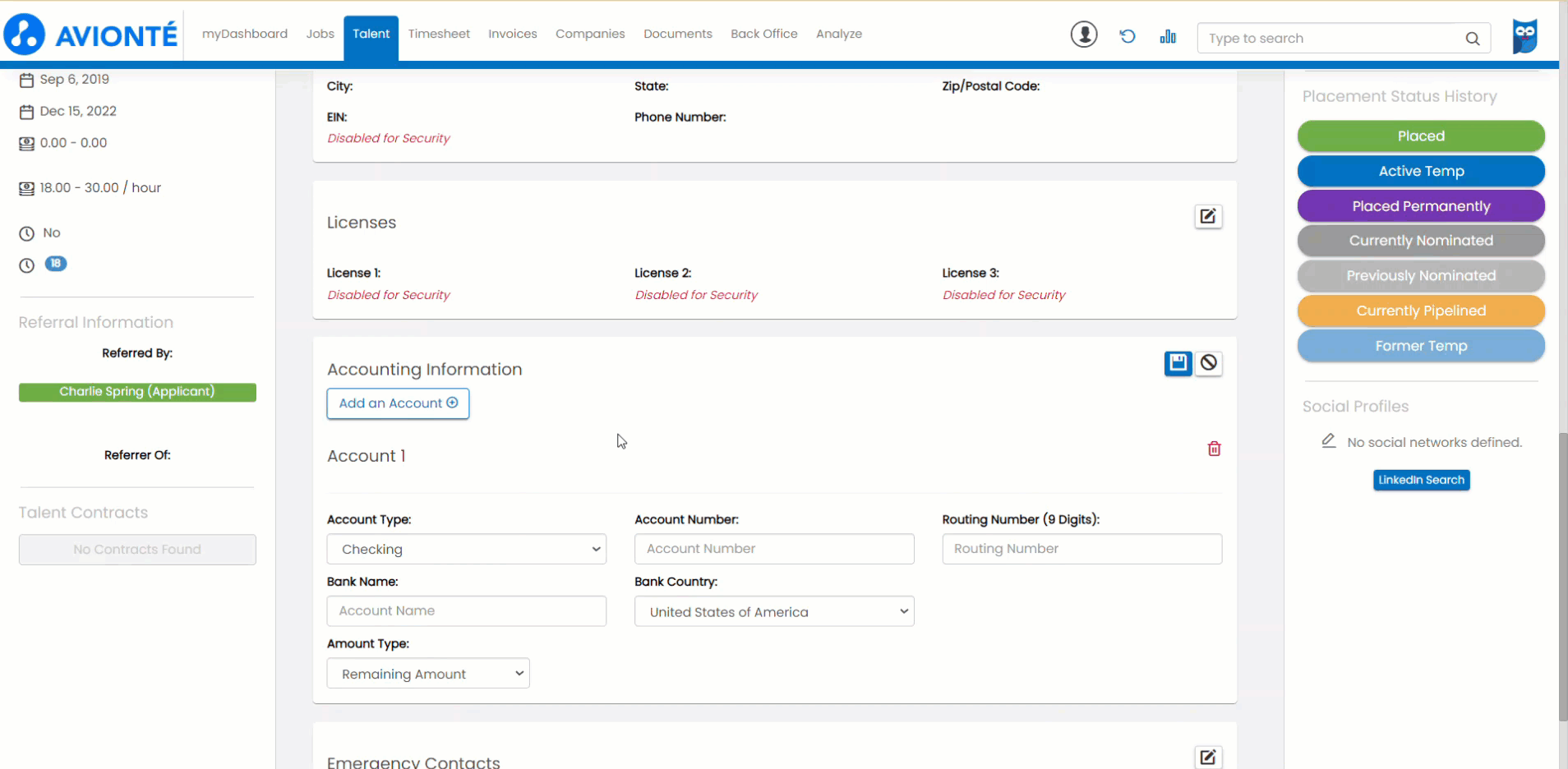This screenshot has width=1568, height=769.
Task: Open Charlie Spring (Applicant) referral
Action: 137,392
